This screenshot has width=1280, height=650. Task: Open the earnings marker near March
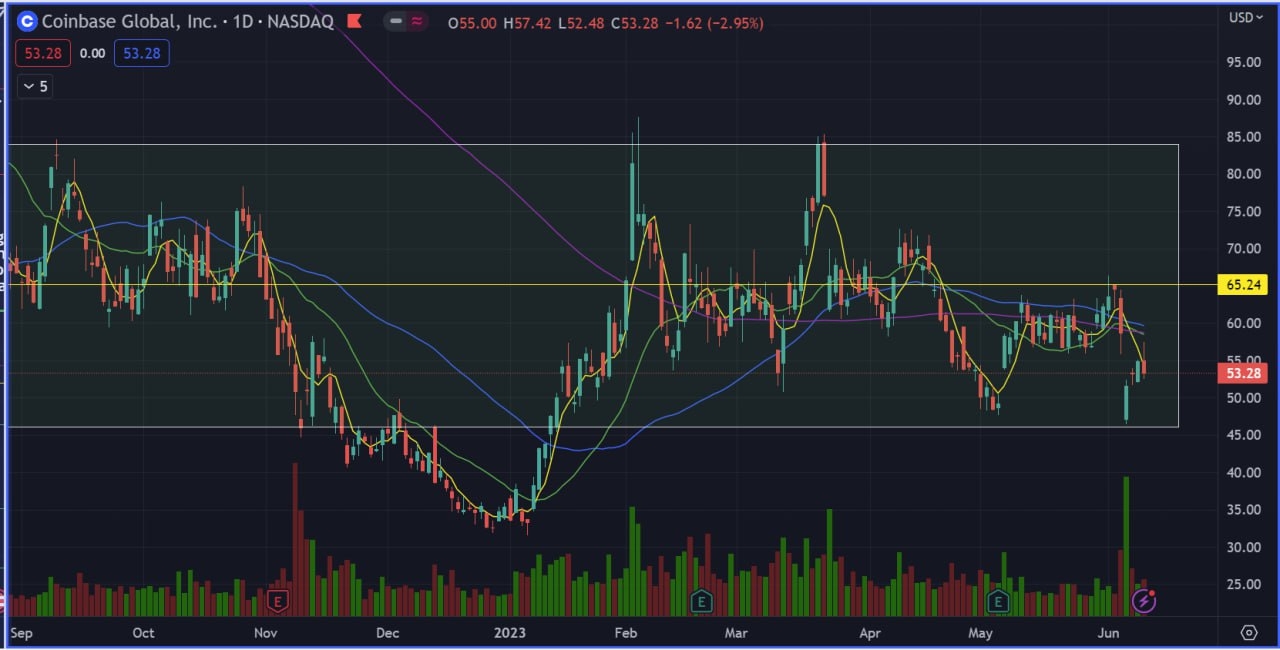coord(702,601)
